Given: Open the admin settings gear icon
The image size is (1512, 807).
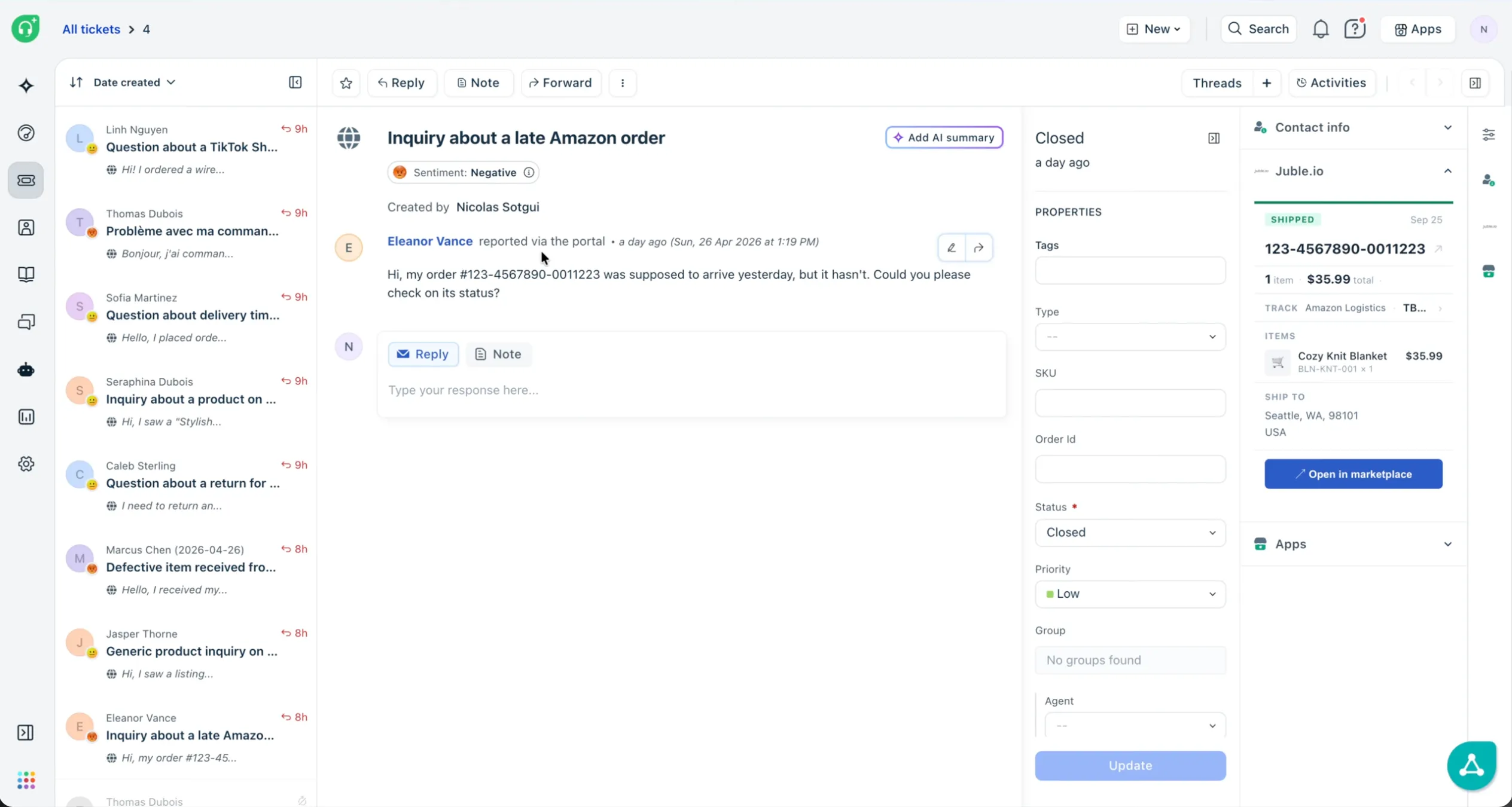Looking at the screenshot, I should coord(26,464).
